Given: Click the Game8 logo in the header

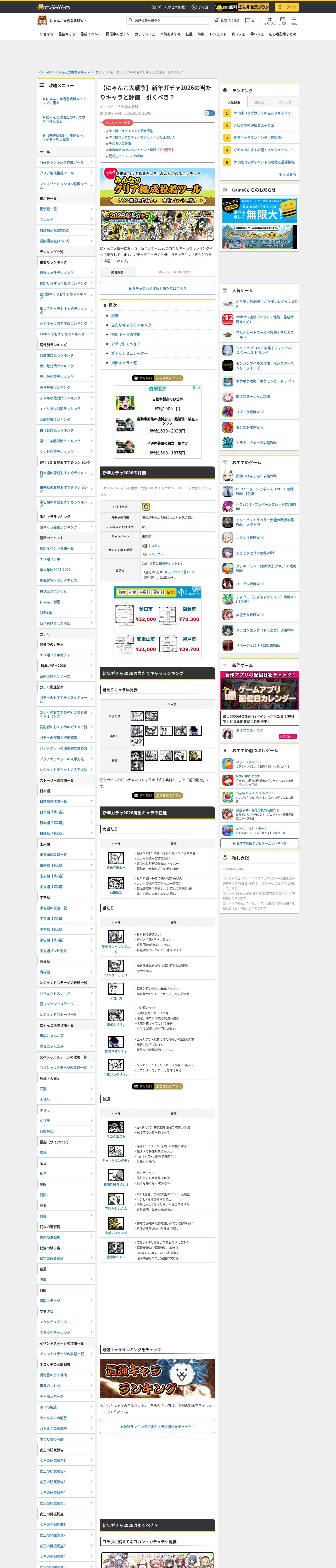Looking at the screenshot, I should point(54,7).
